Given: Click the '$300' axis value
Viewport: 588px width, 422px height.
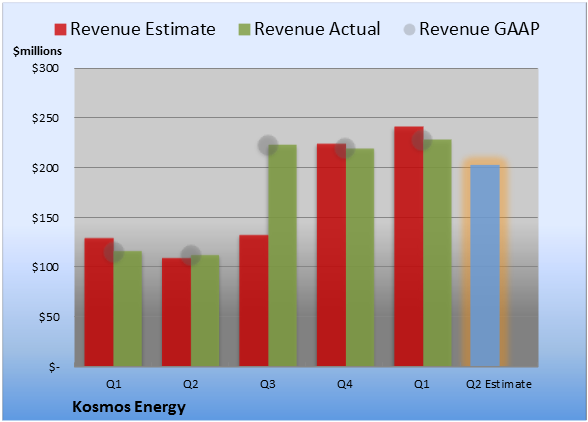Looking at the screenshot, I should click(45, 68).
